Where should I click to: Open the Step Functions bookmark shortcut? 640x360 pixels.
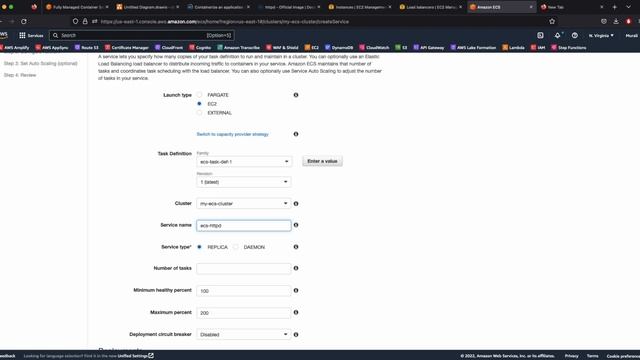click(569, 48)
